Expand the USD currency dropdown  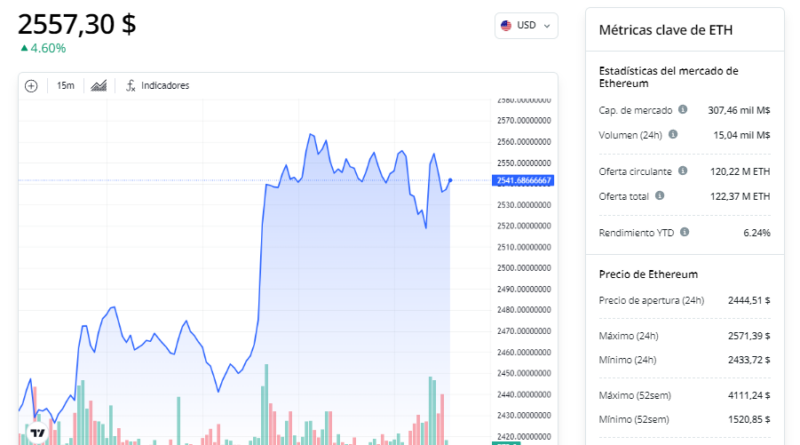click(x=526, y=26)
